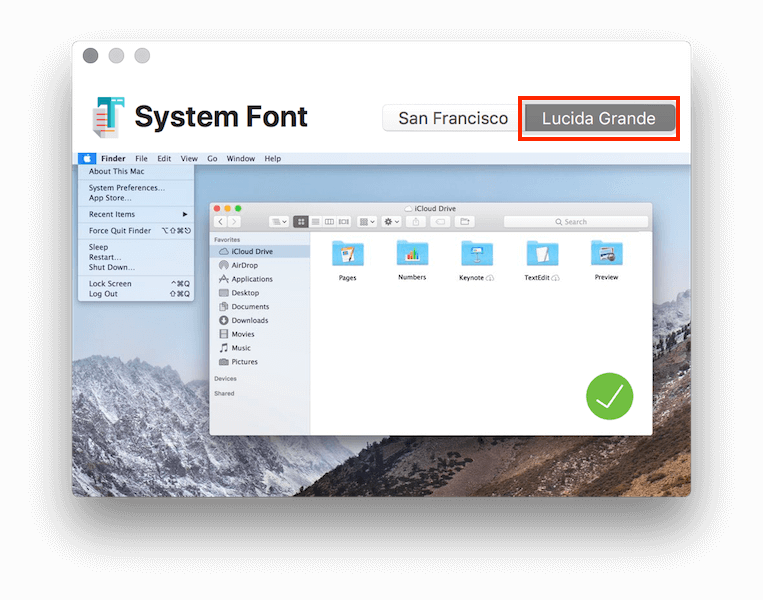Choose App Store… from Apple menu
Screen dimensions: 763x600
click(136, 198)
